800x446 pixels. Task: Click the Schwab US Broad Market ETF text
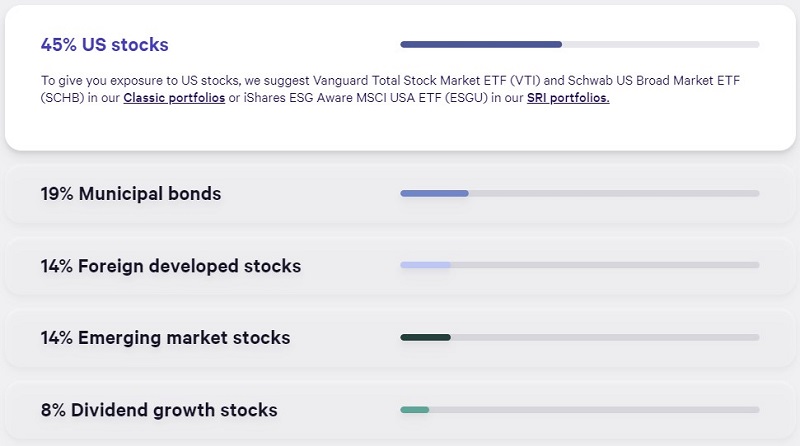tap(651, 78)
